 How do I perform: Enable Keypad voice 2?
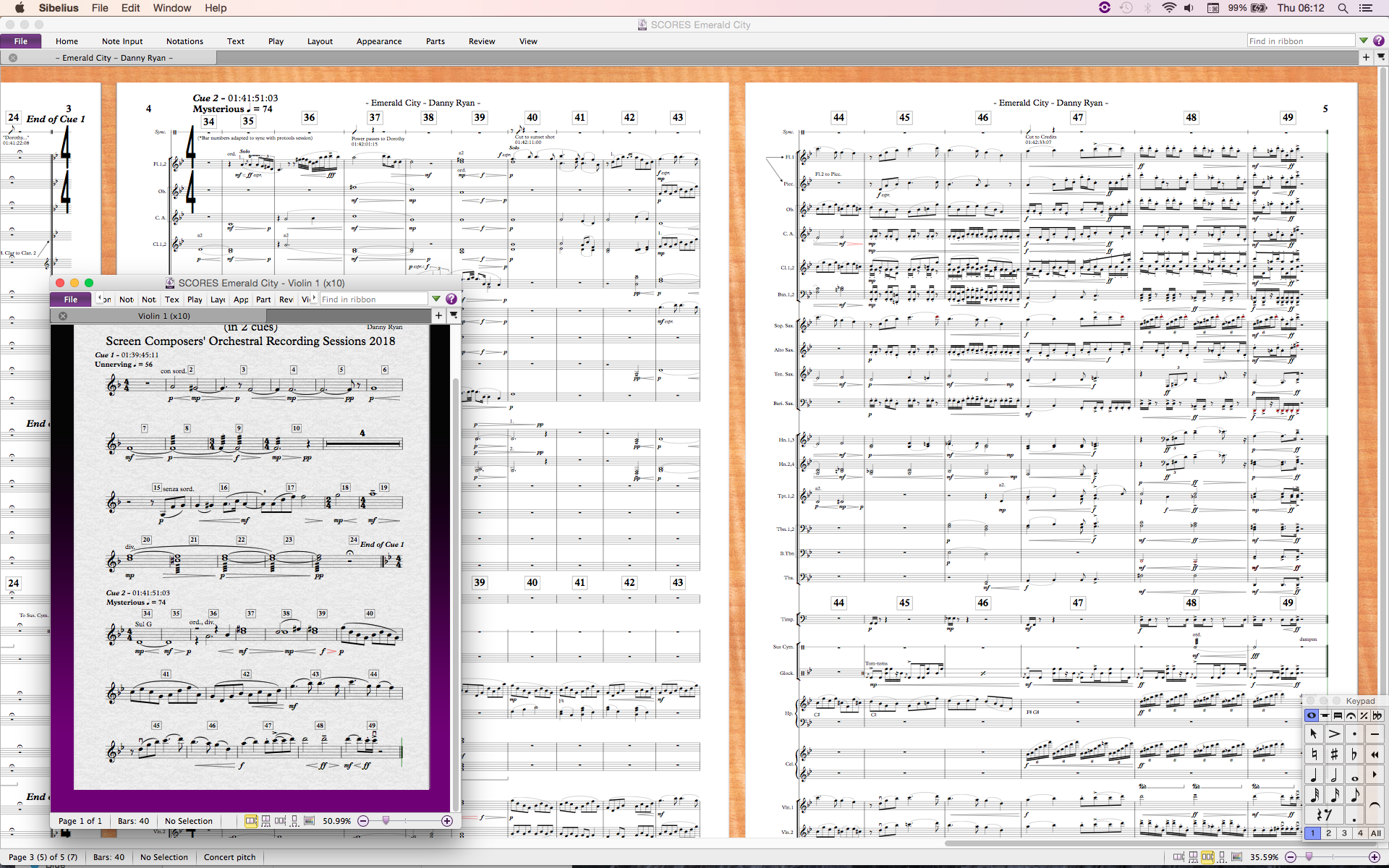pyautogui.click(x=1329, y=833)
